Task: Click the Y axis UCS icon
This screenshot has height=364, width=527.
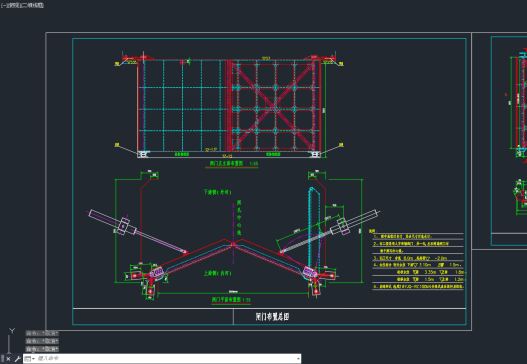Action: point(12,331)
